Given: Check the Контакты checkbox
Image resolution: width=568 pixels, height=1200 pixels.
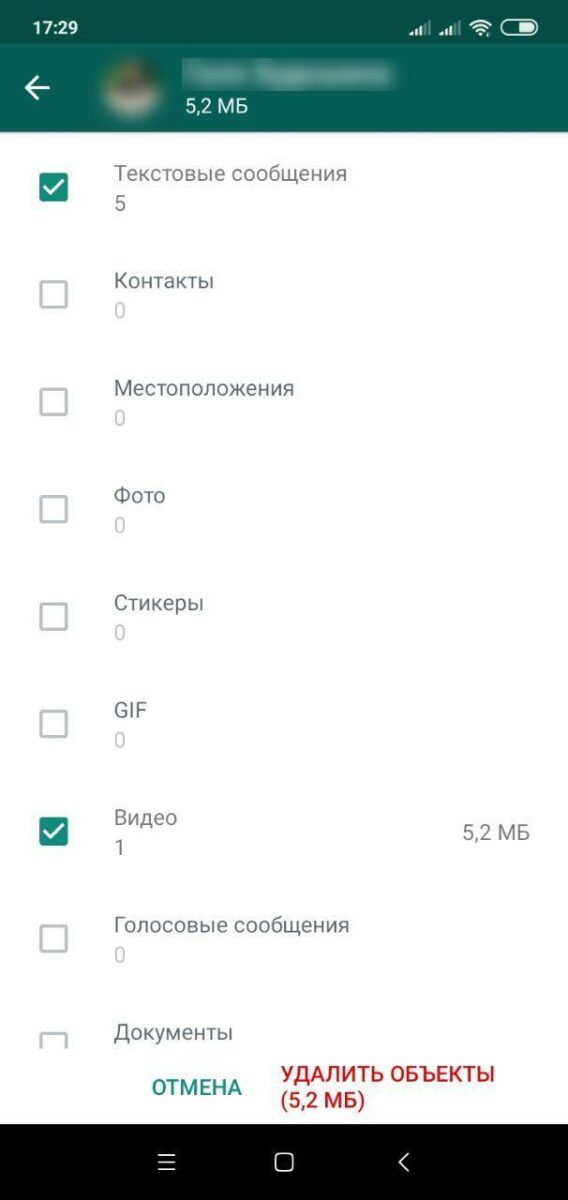Looking at the screenshot, I should [x=53, y=295].
